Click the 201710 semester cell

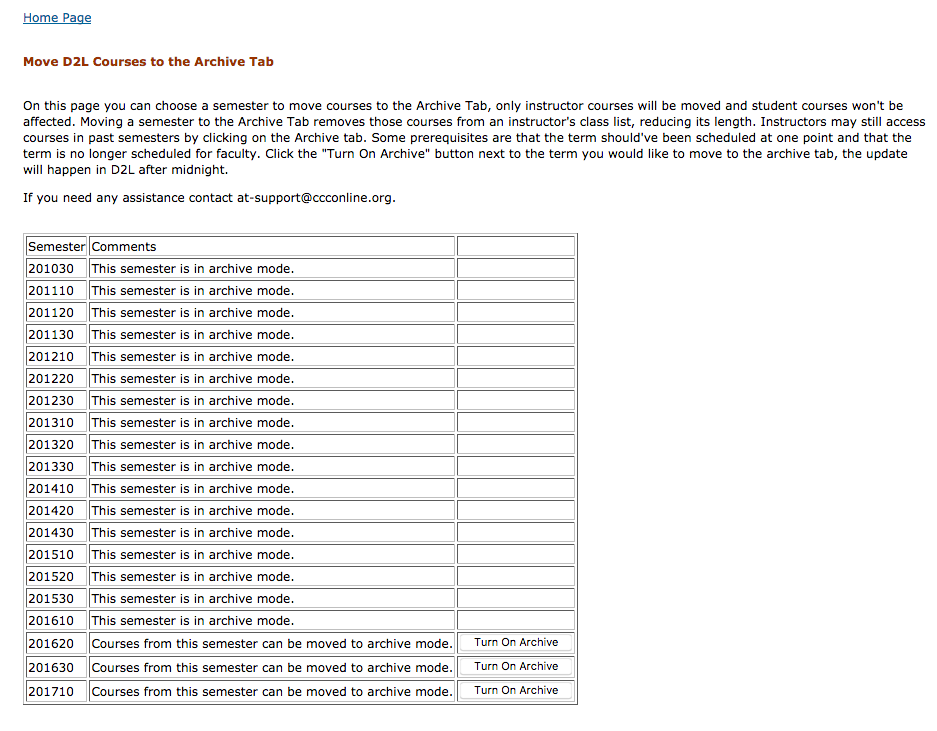[51, 691]
